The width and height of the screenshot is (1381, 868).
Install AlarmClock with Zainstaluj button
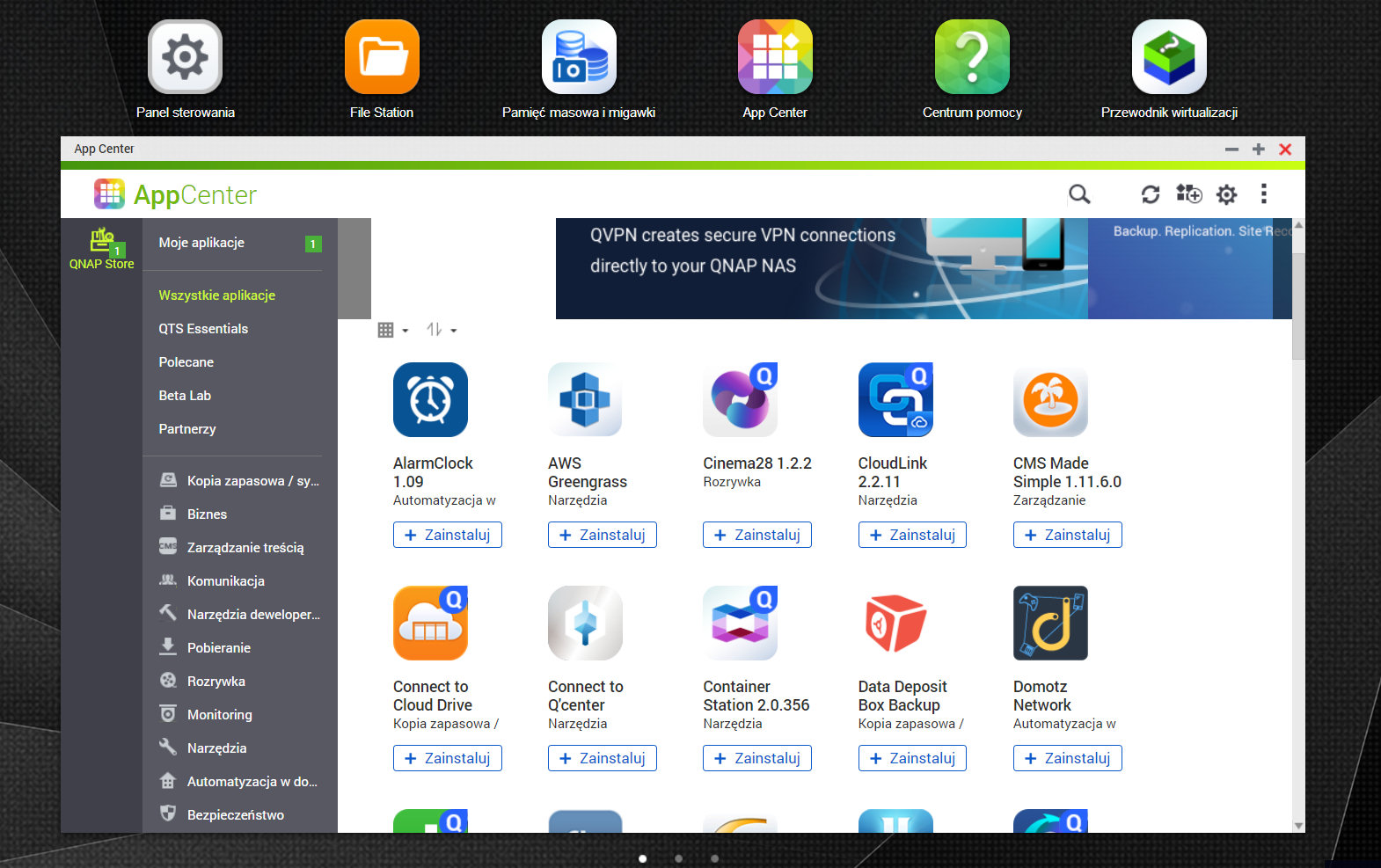448,535
